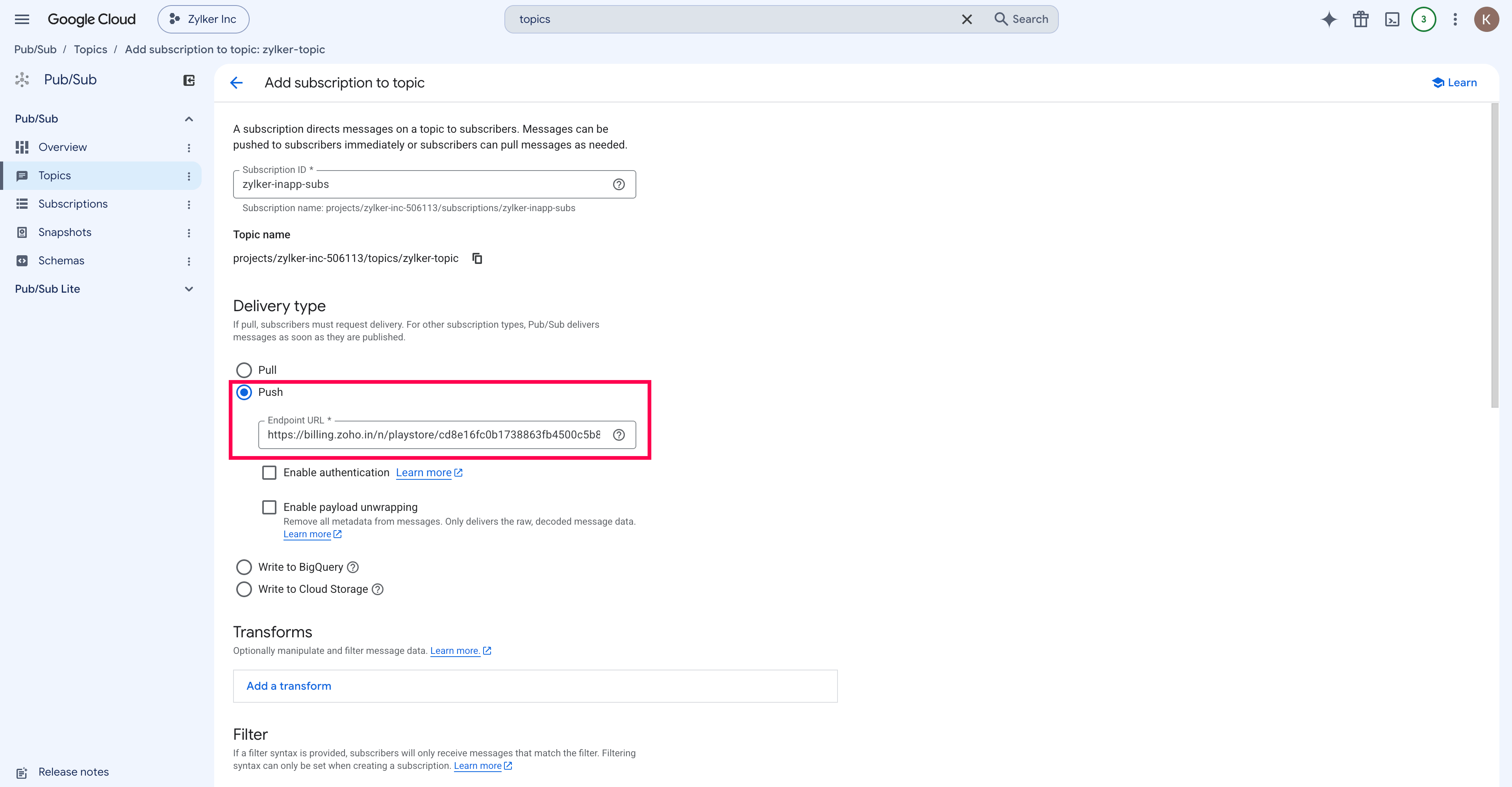
Task: Open Schemas in the sidebar
Action: pyautogui.click(x=61, y=260)
